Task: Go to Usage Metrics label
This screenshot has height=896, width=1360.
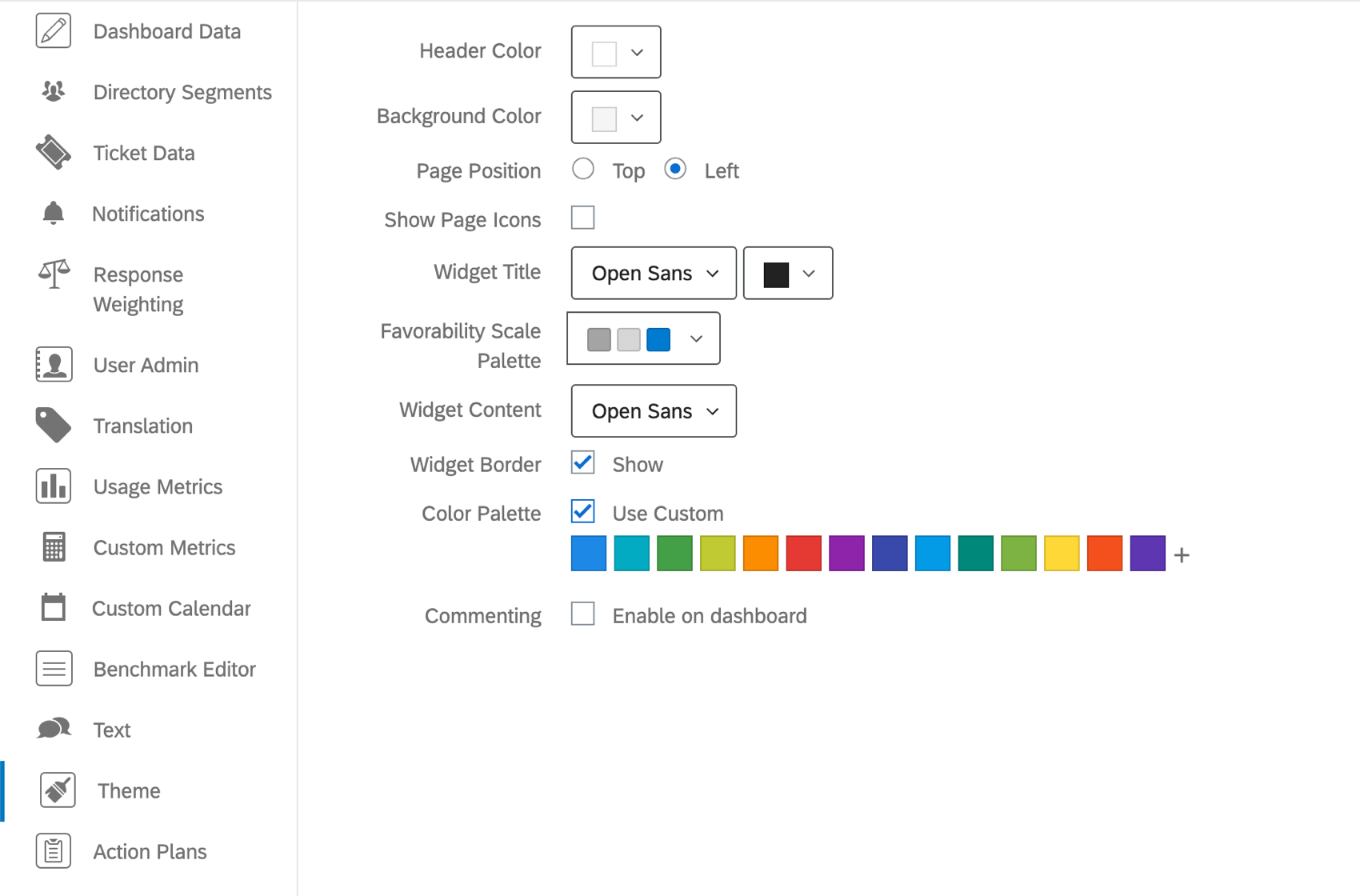Action: [x=158, y=486]
